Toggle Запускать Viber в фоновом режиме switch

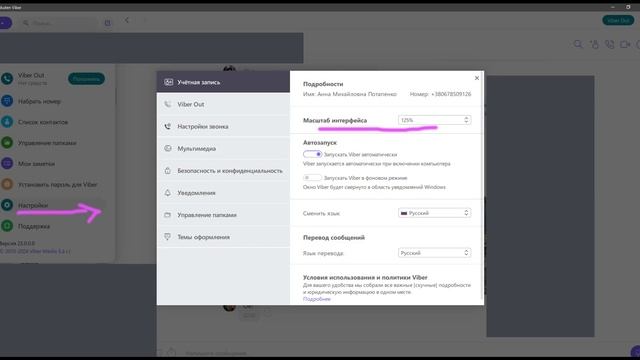313,178
